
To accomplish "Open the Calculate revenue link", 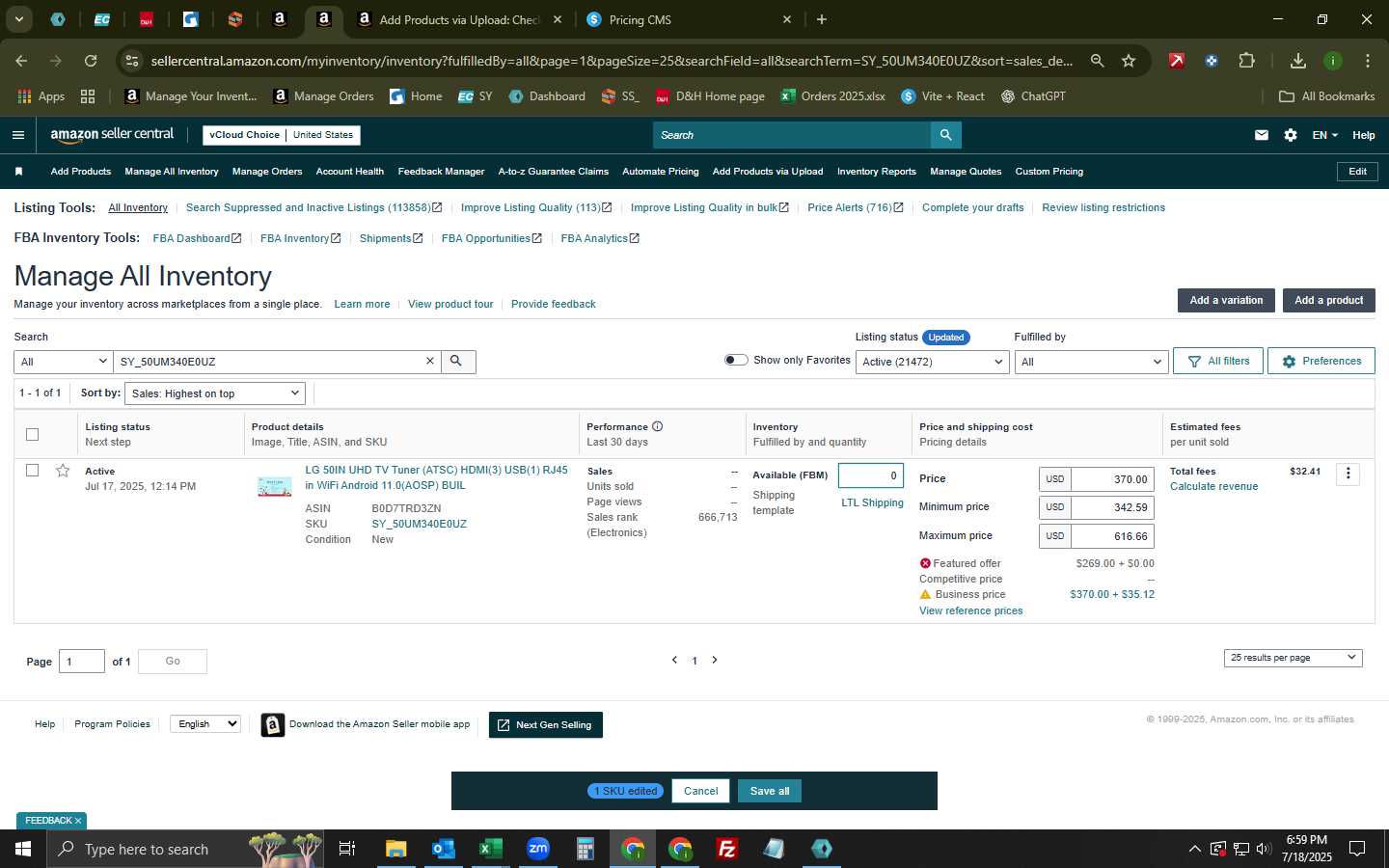I will tap(1214, 486).
